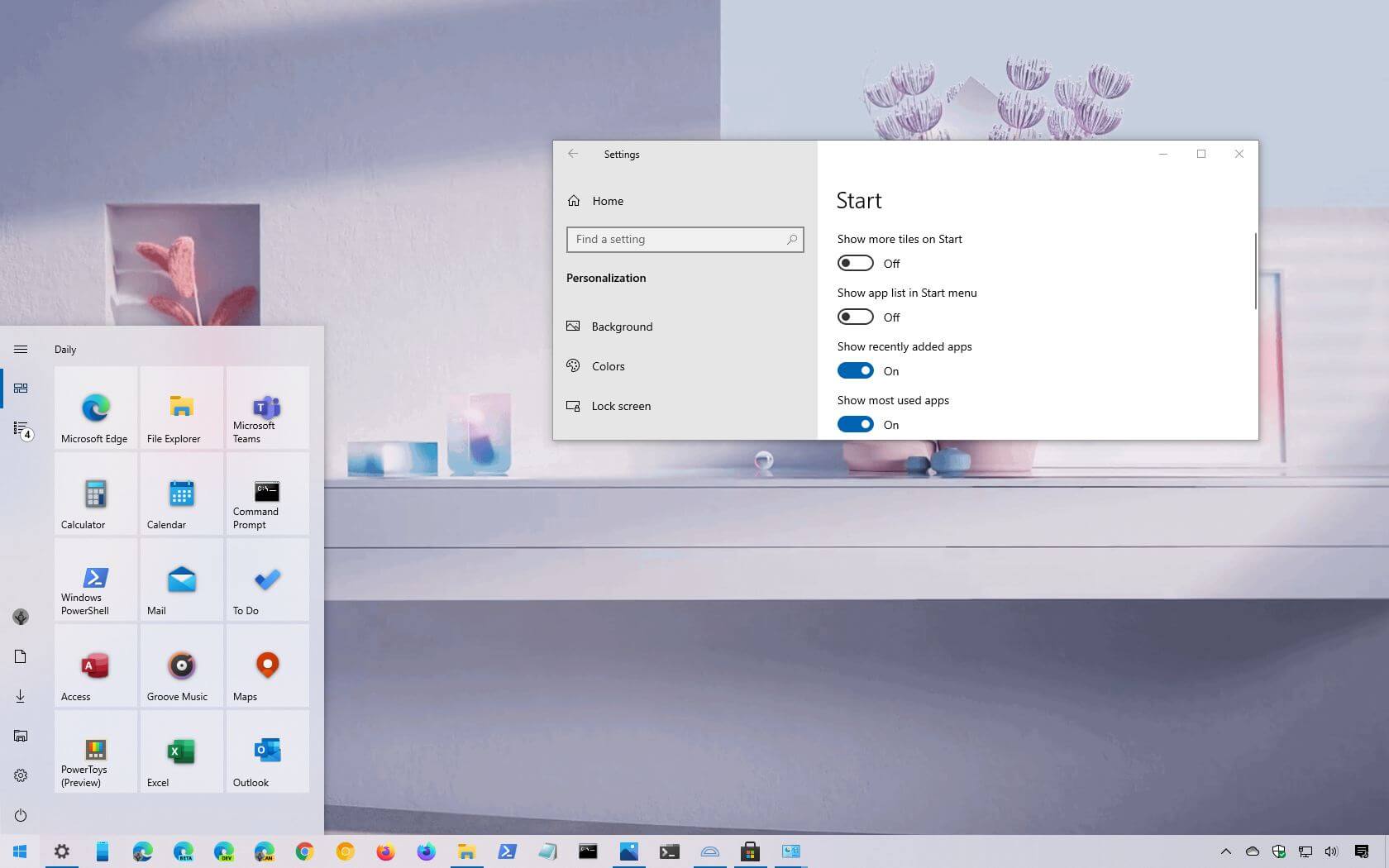Click the Settings window vertical scrollbar
This screenshot has width=1389, height=868.
[1255, 271]
